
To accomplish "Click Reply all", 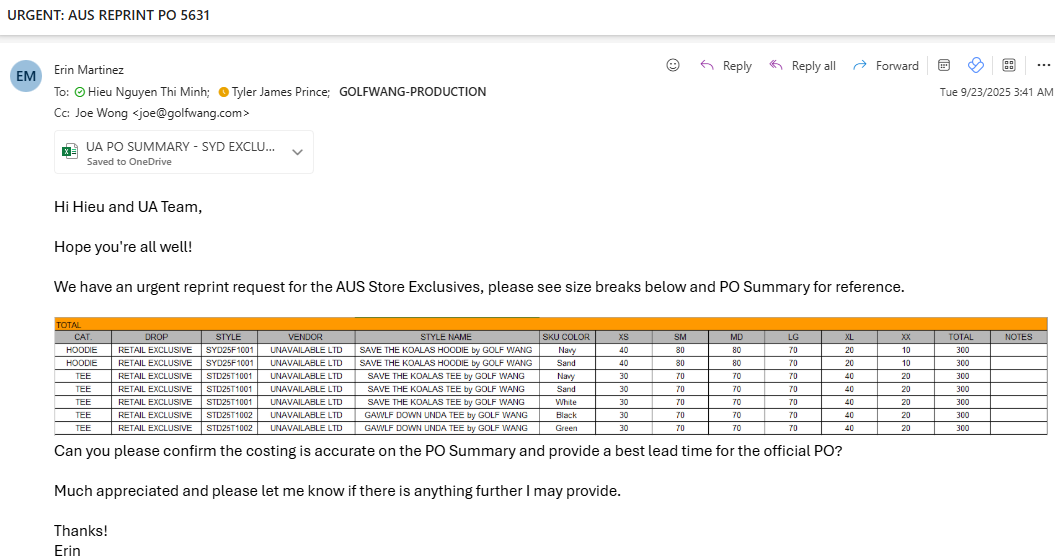I will (x=802, y=66).
